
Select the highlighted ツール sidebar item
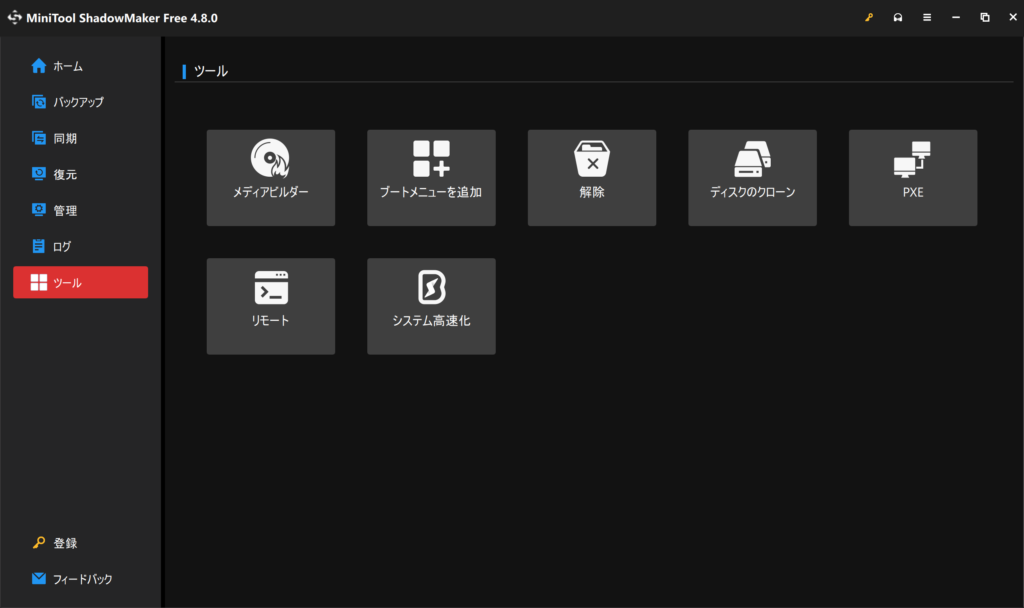pos(80,282)
